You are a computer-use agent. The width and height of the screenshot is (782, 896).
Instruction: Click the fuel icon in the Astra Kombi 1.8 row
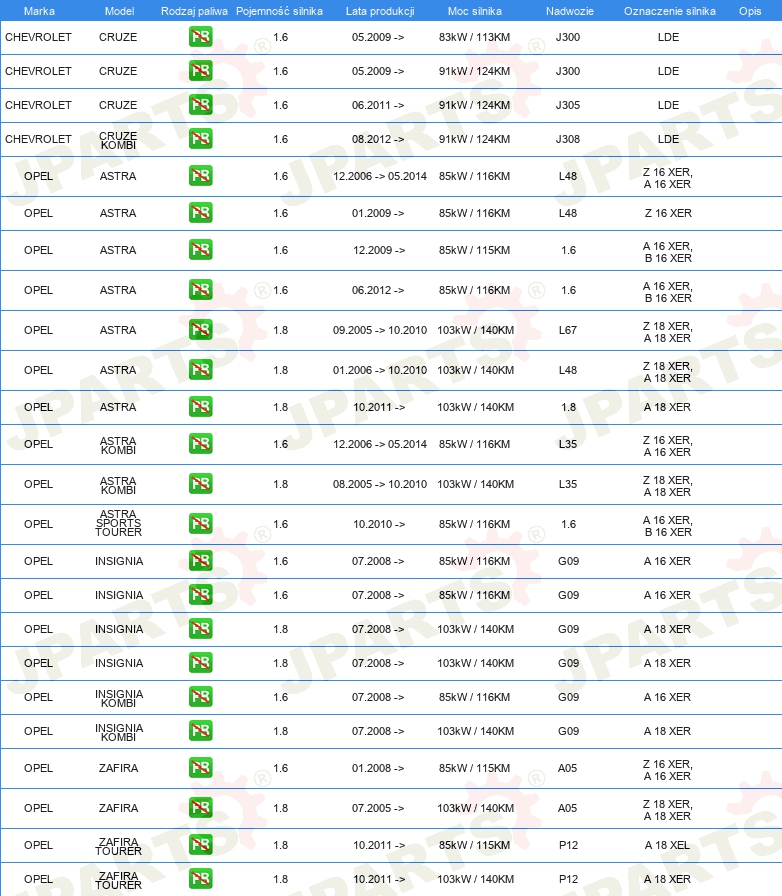201,484
